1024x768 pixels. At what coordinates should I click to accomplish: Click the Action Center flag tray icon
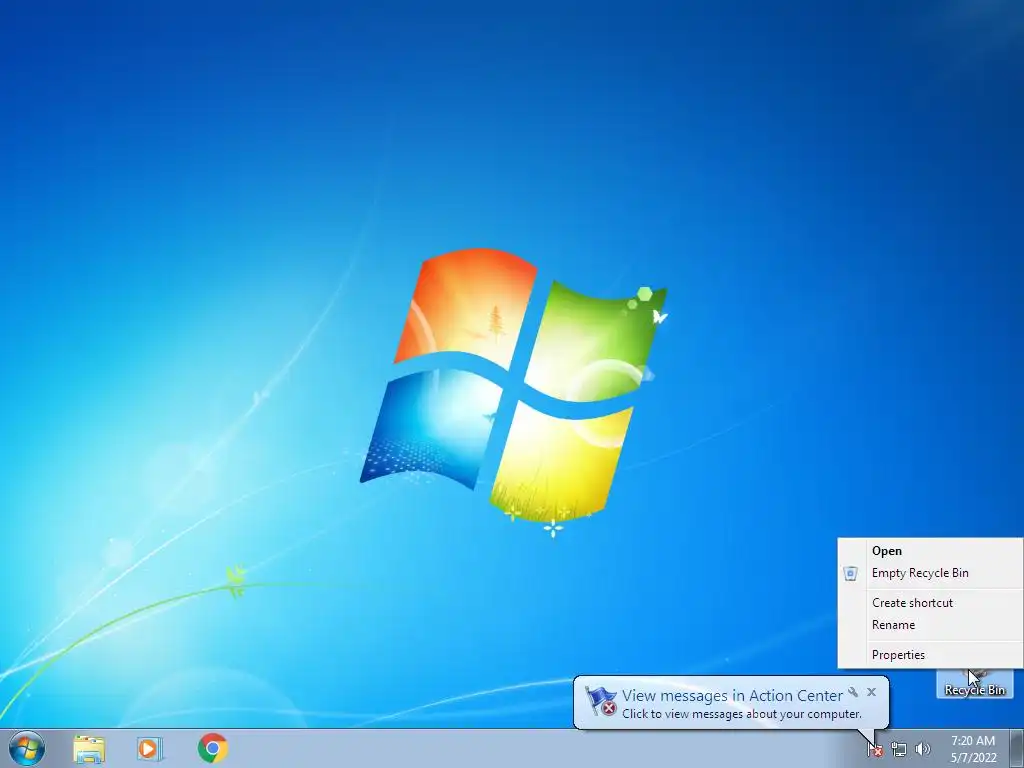[875, 750]
